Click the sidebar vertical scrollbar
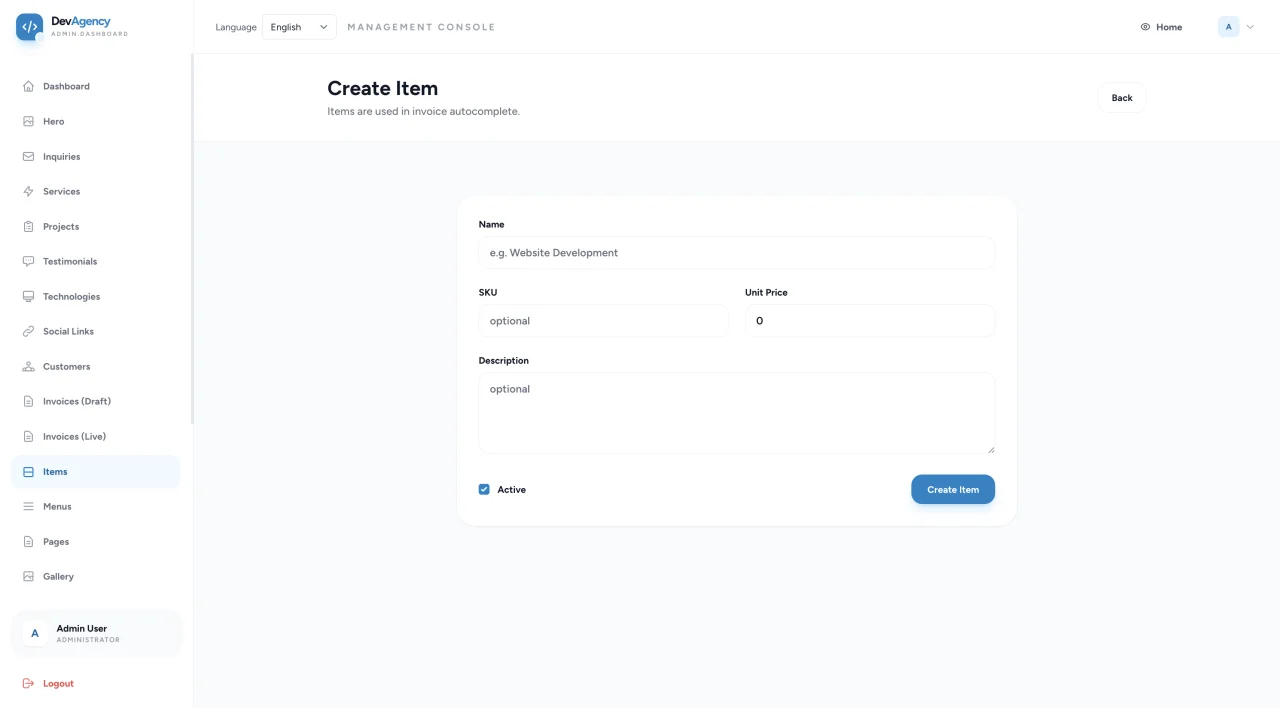The height and width of the screenshot is (708, 1280). coord(191,239)
